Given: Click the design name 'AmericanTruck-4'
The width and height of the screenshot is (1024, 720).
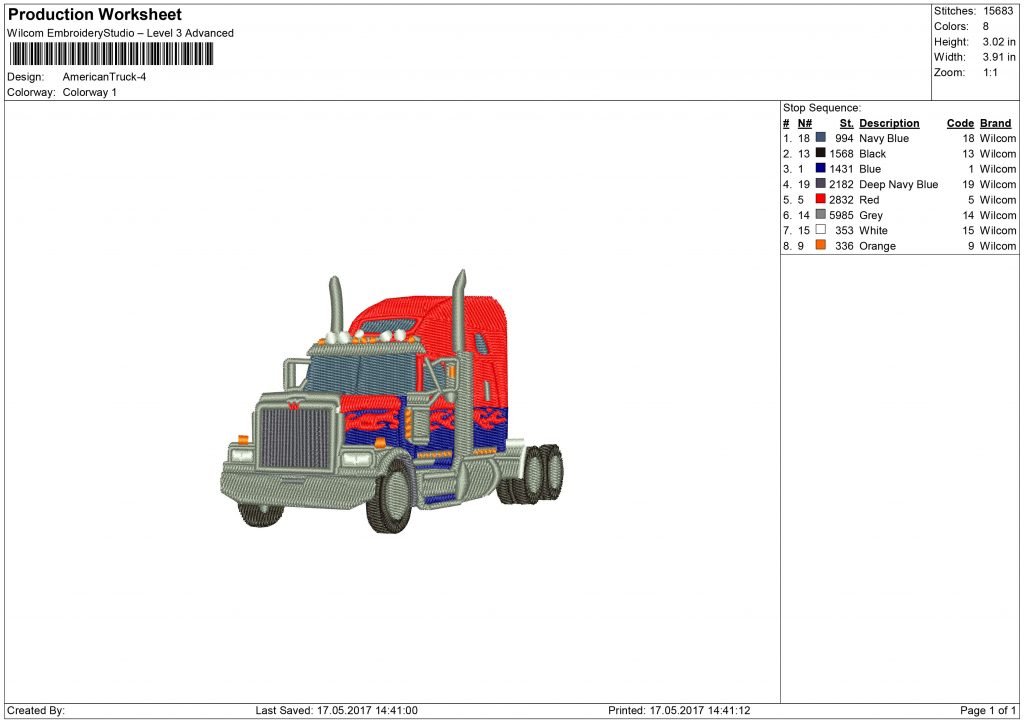Looking at the screenshot, I should point(104,77).
